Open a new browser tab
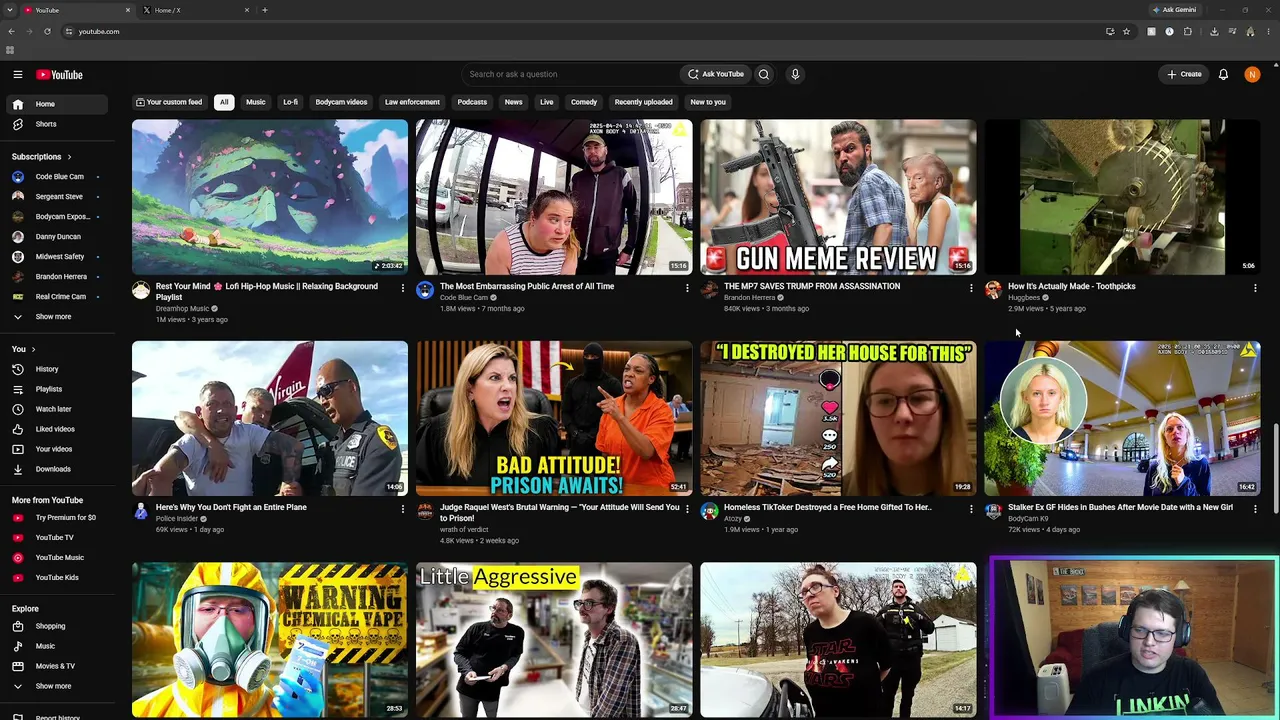The width and height of the screenshot is (1280, 720). point(265,10)
